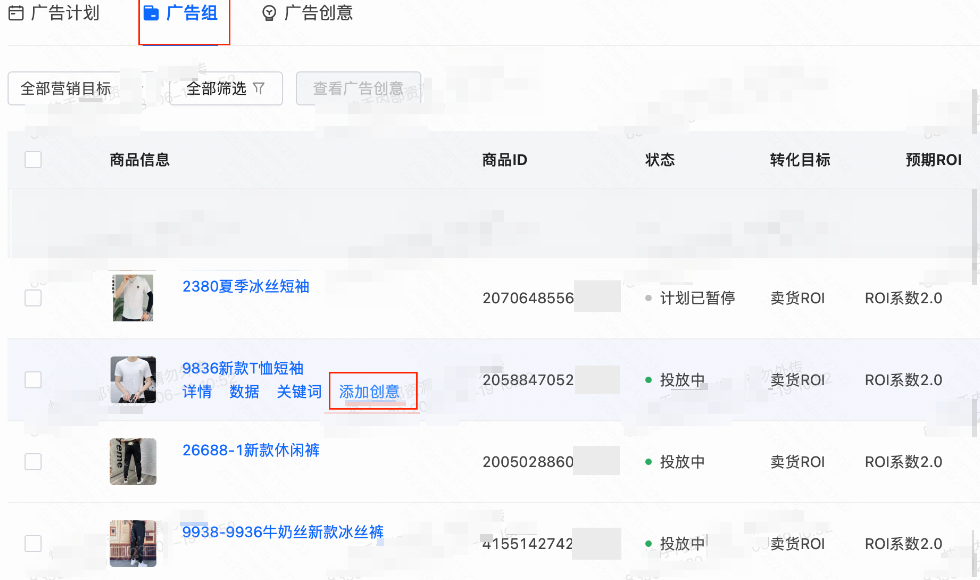Click 数据 under 9836新款T恤短袖
The image size is (980, 580).
tap(244, 392)
